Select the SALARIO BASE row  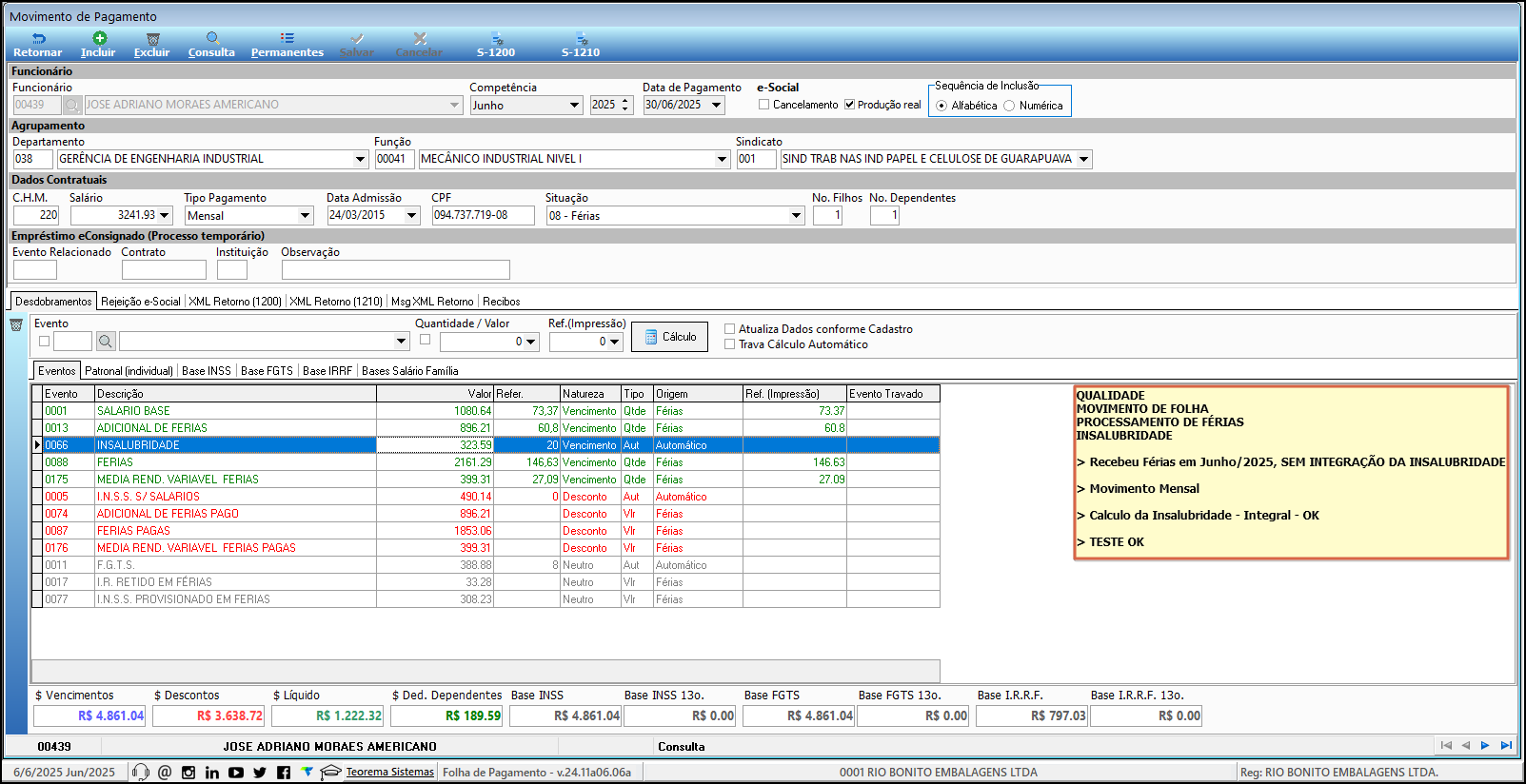click(x=486, y=411)
